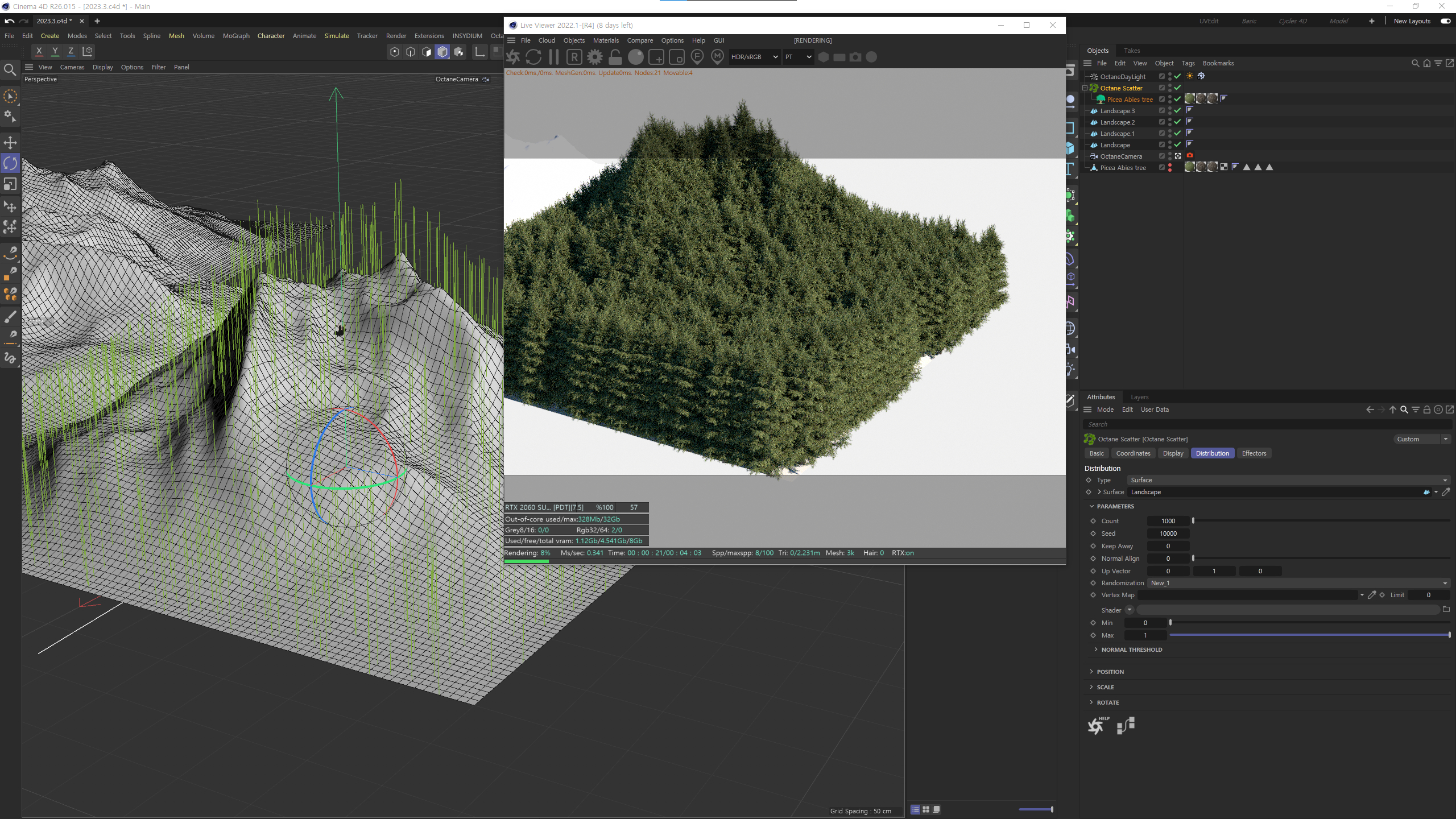Click the Live Viewer render start button
The height and width of the screenshot is (819, 1456).
click(516, 56)
